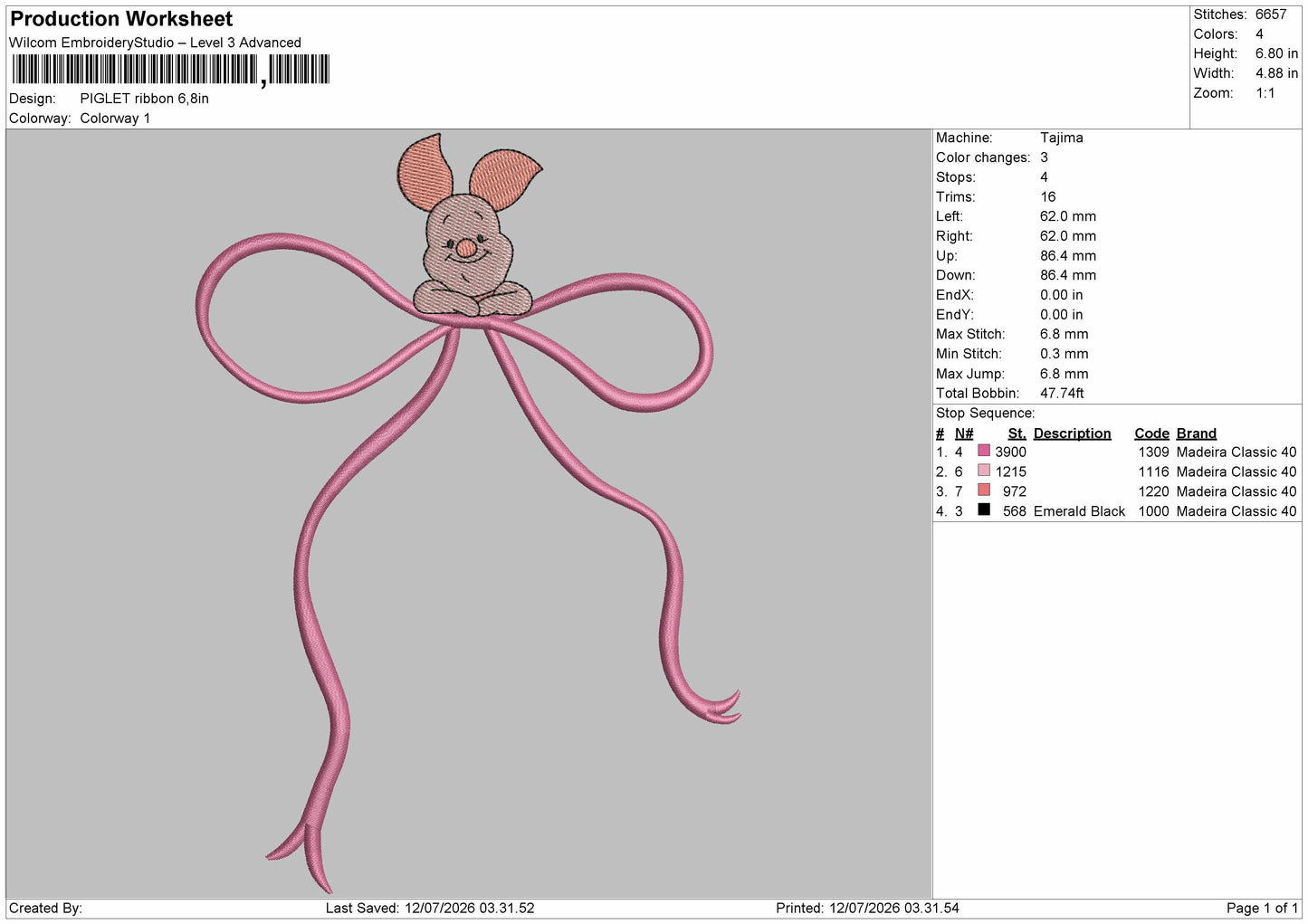Click the Right value 62.0 mm

click(x=1068, y=236)
